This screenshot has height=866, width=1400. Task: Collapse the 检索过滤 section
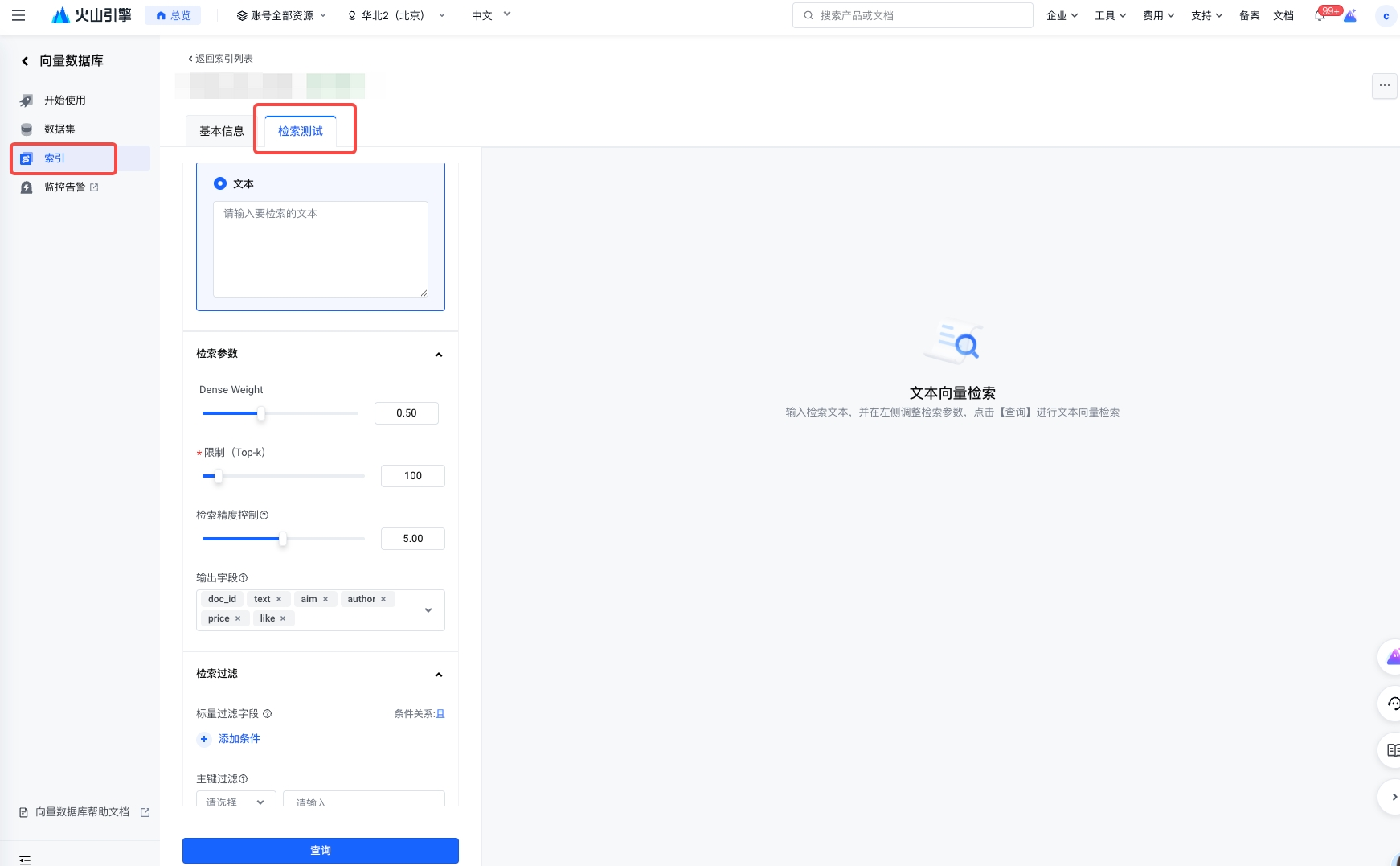tap(439, 675)
